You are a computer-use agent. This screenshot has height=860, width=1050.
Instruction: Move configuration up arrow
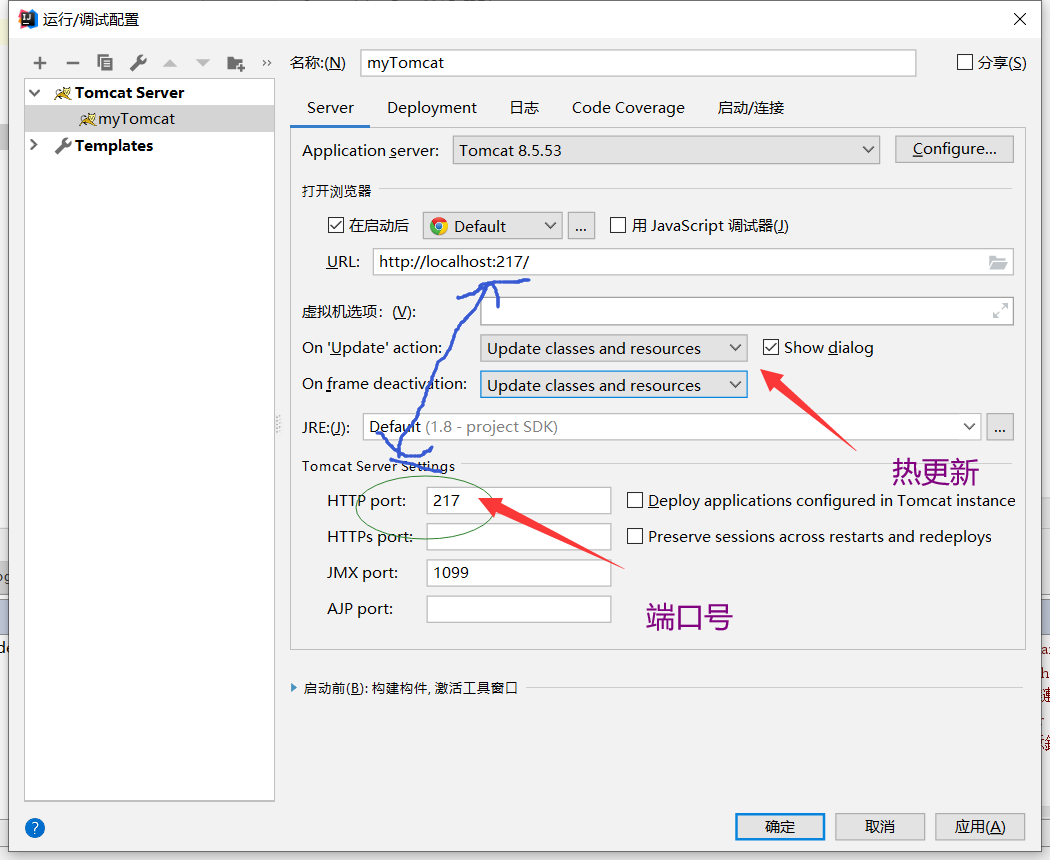pyautogui.click(x=170, y=63)
